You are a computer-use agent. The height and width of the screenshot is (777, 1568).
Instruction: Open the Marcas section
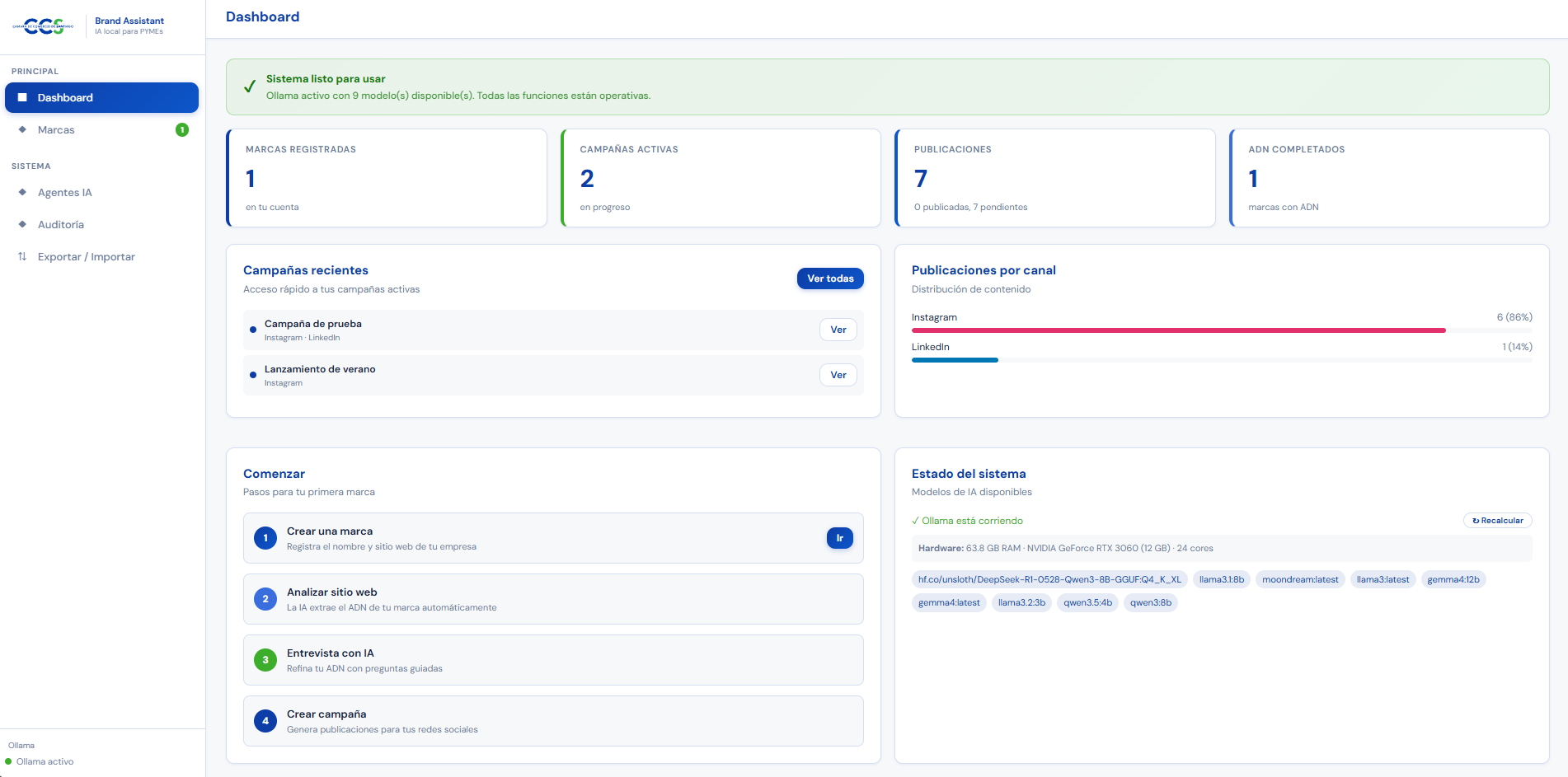click(101, 129)
